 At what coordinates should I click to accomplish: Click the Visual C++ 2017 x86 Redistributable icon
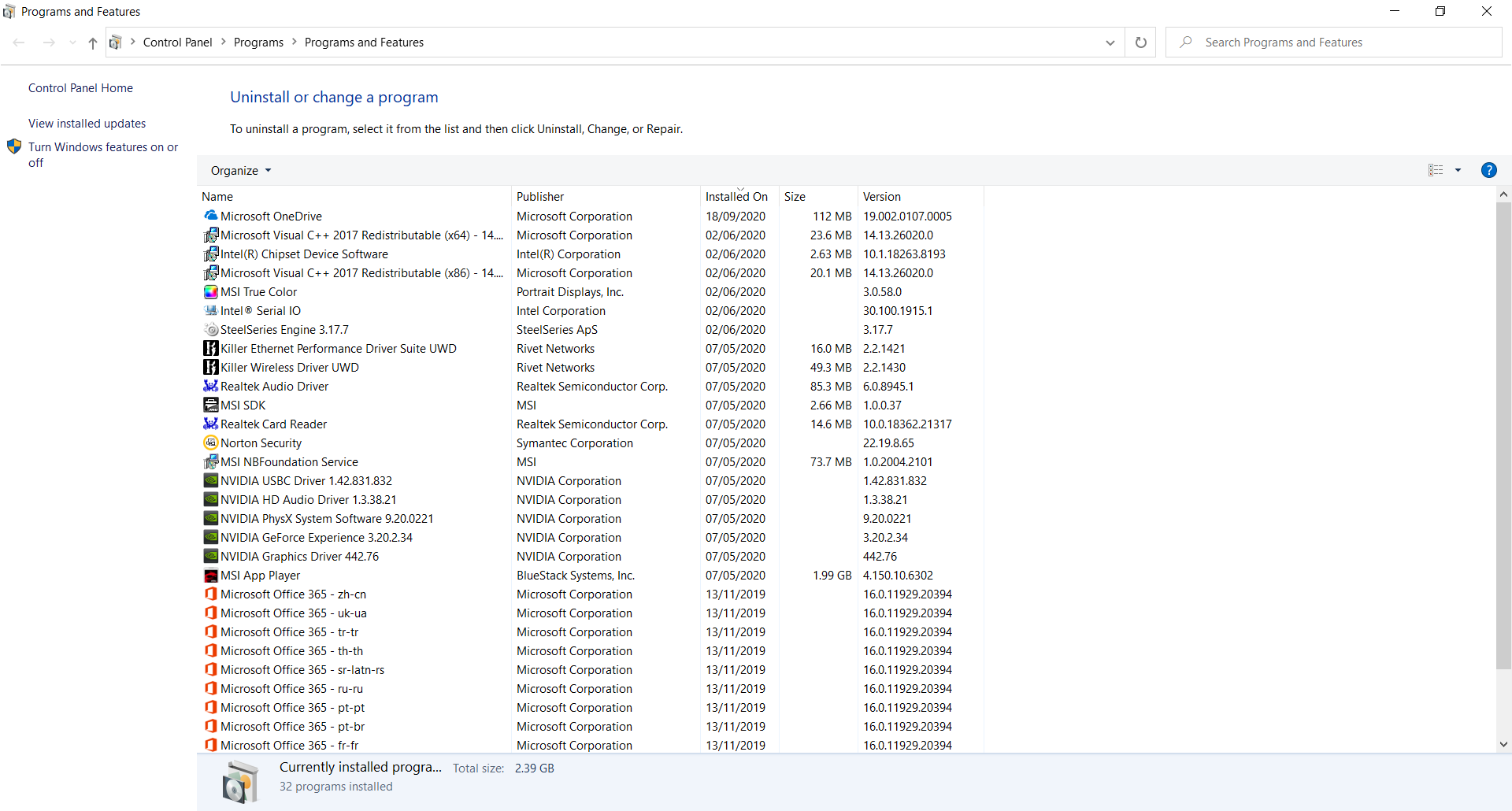click(x=210, y=272)
